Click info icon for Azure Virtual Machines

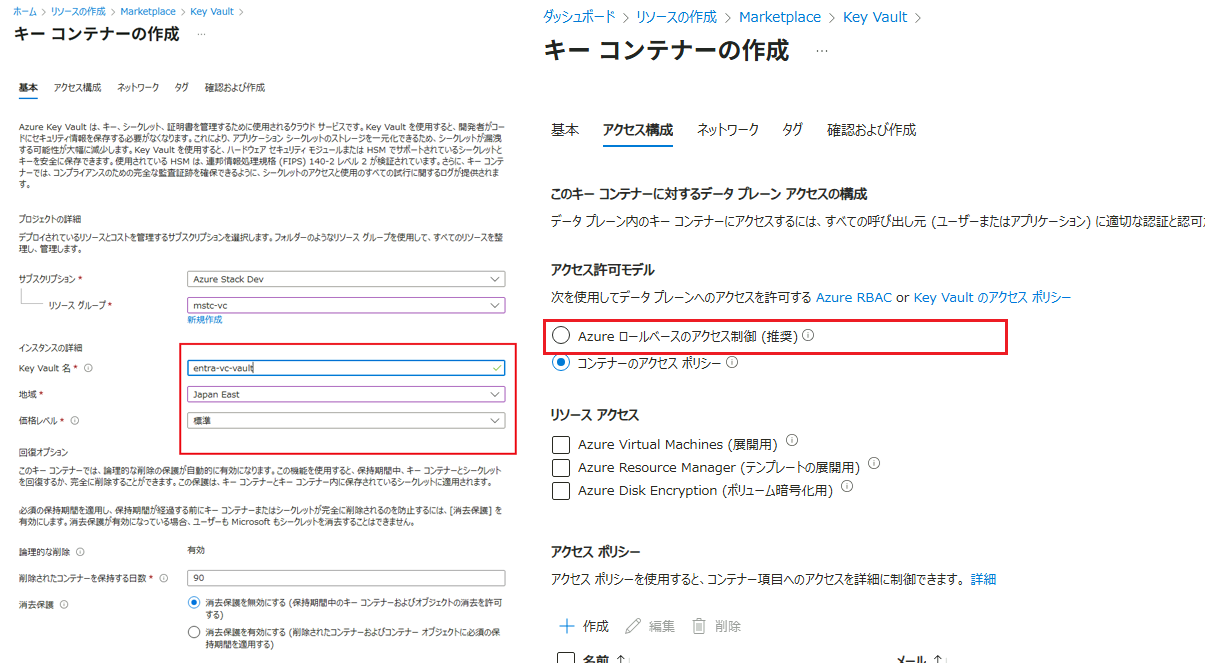(792, 440)
